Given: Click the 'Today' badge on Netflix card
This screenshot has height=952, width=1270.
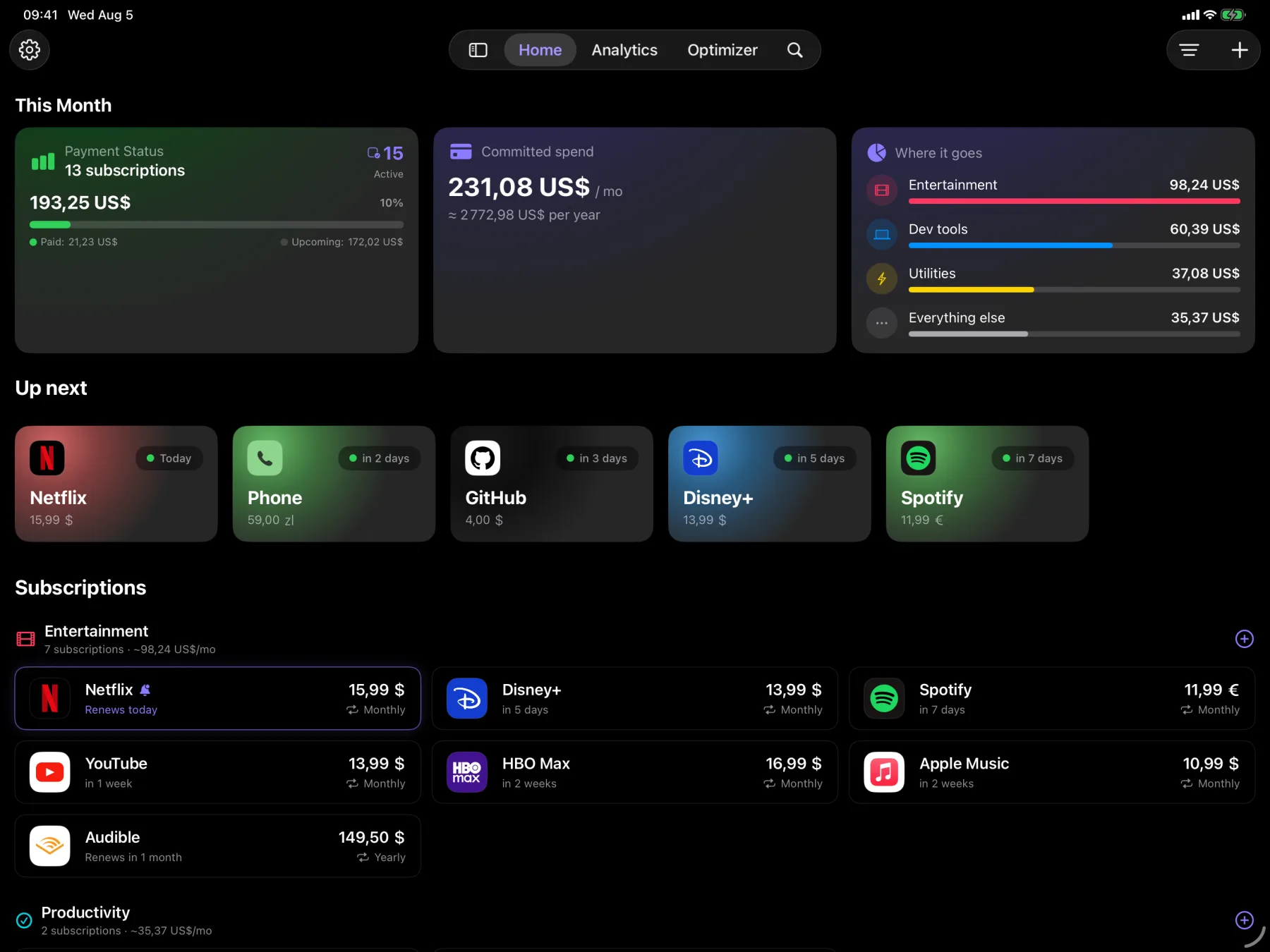Looking at the screenshot, I should point(169,458).
